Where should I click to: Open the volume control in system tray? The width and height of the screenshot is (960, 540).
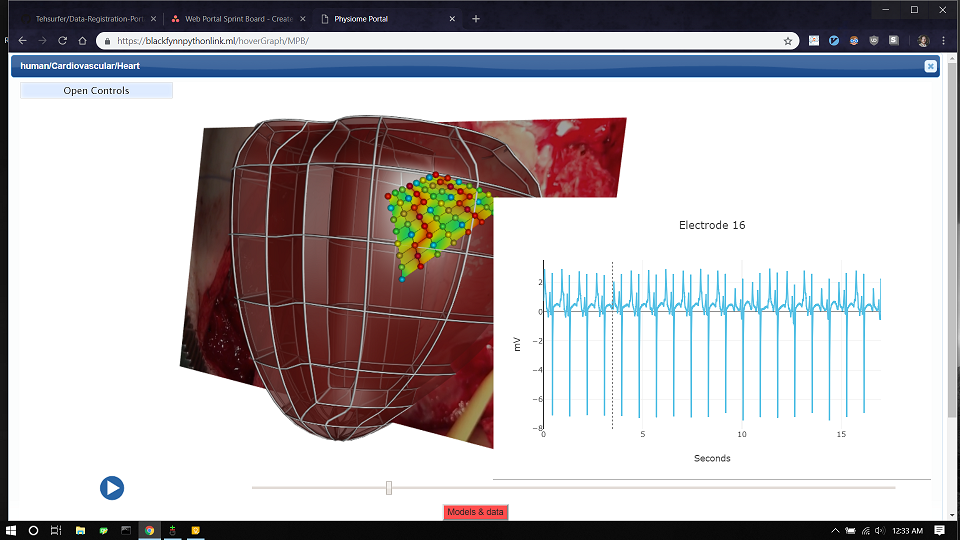point(880,531)
